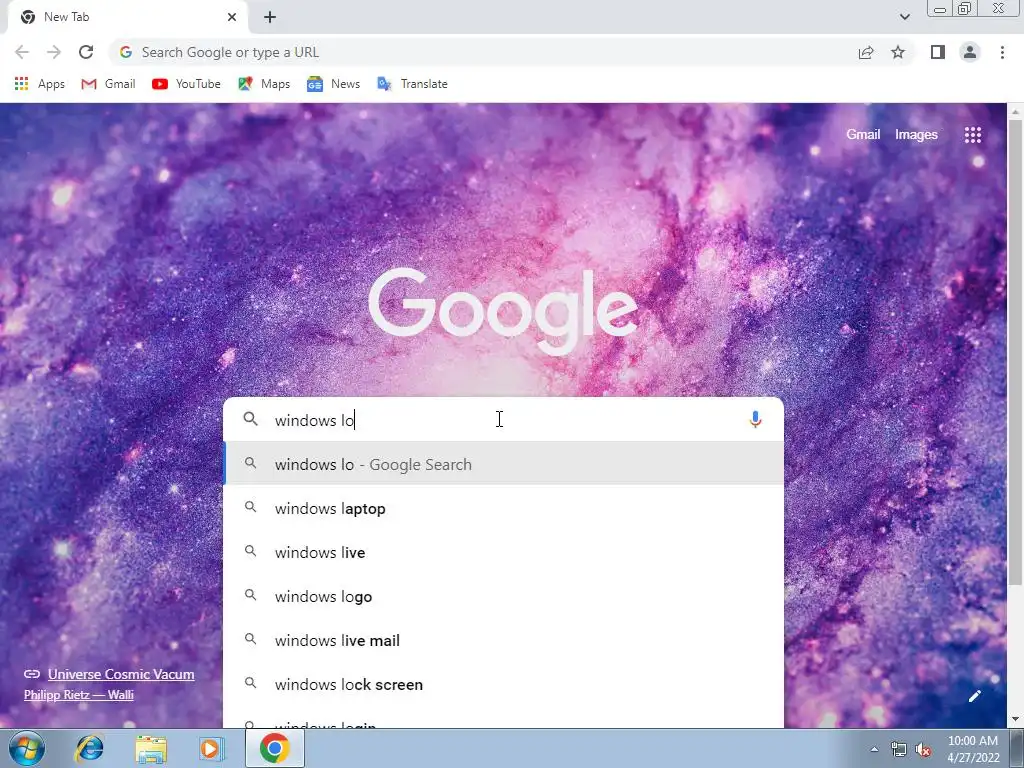Launch Internet Explorer from the taskbar
The width and height of the screenshot is (1024, 768).
click(89, 748)
